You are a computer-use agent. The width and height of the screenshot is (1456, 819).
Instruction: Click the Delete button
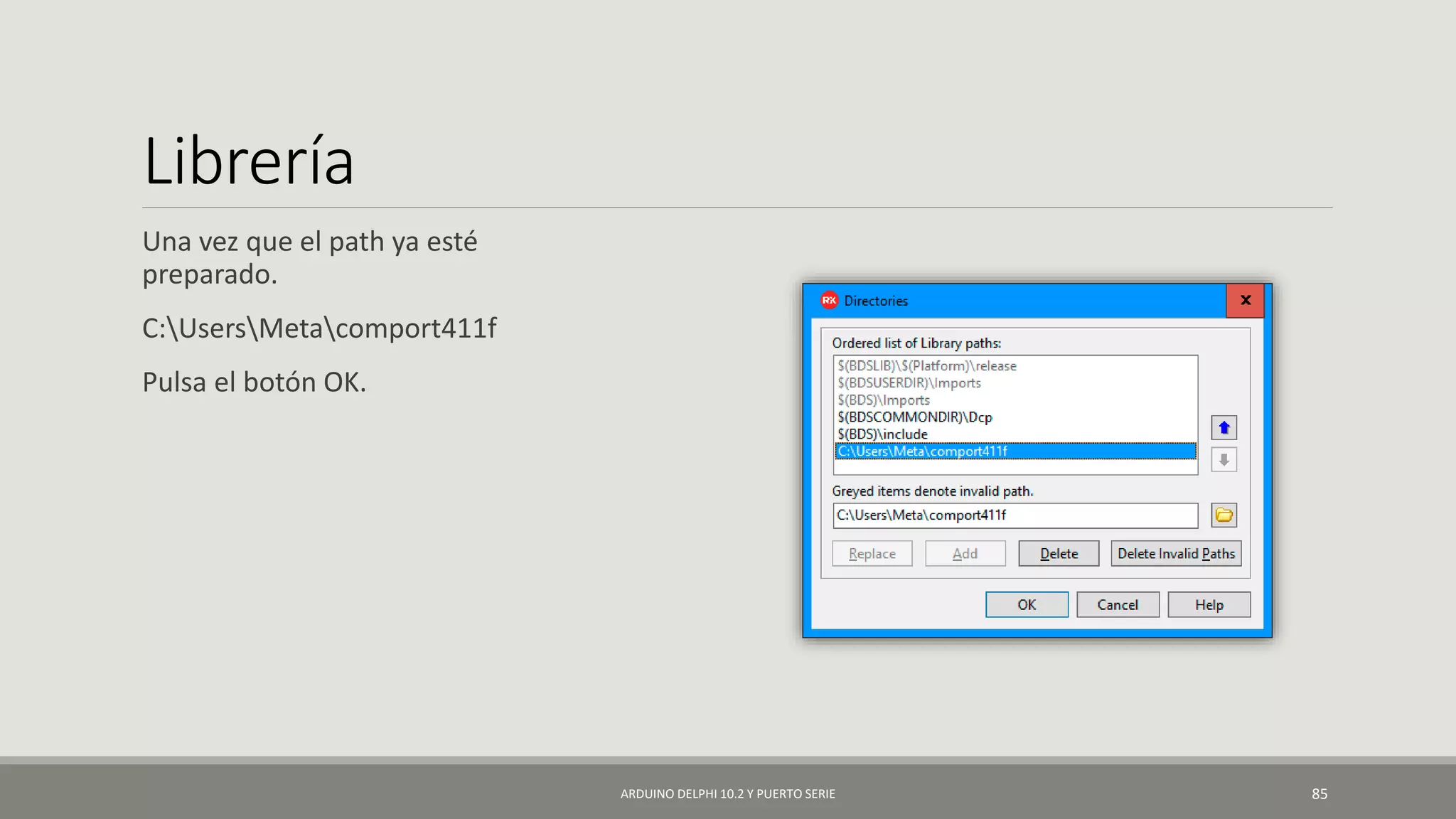(x=1059, y=553)
